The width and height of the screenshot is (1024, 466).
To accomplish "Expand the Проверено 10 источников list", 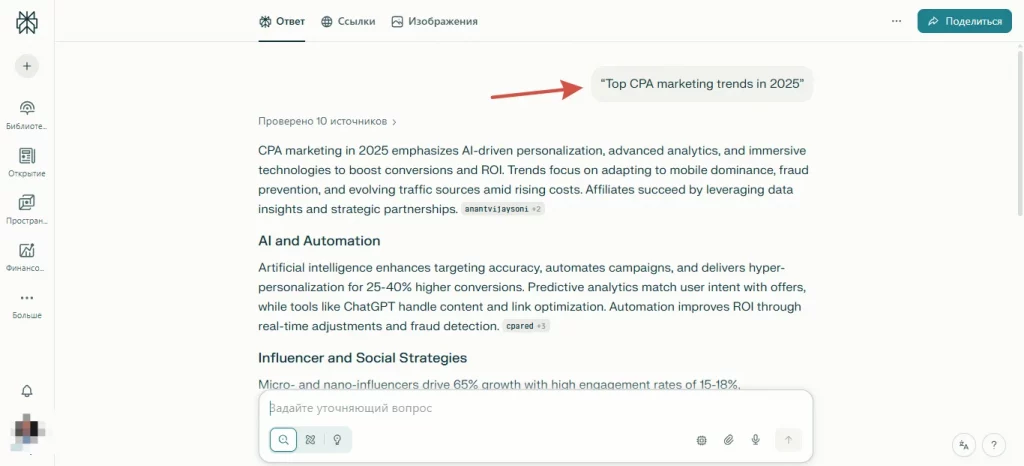I will pos(327,122).
